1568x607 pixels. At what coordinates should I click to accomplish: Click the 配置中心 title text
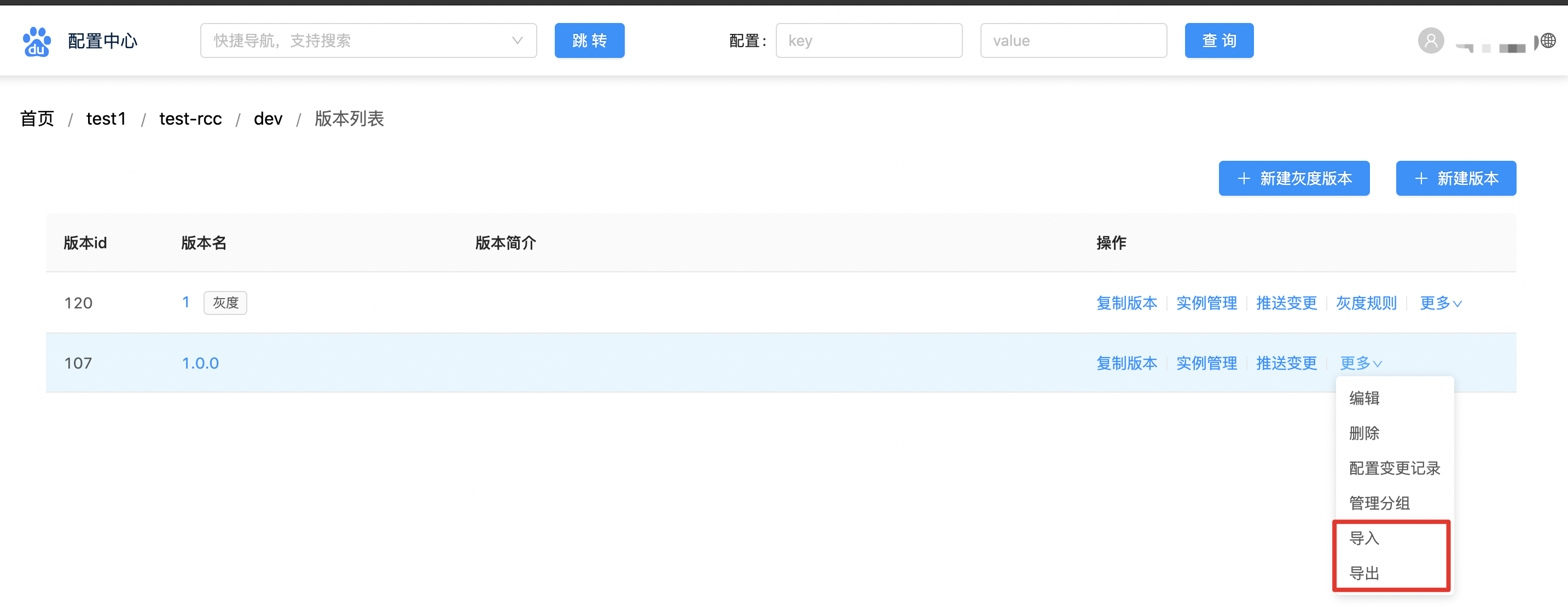pyautogui.click(x=102, y=41)
